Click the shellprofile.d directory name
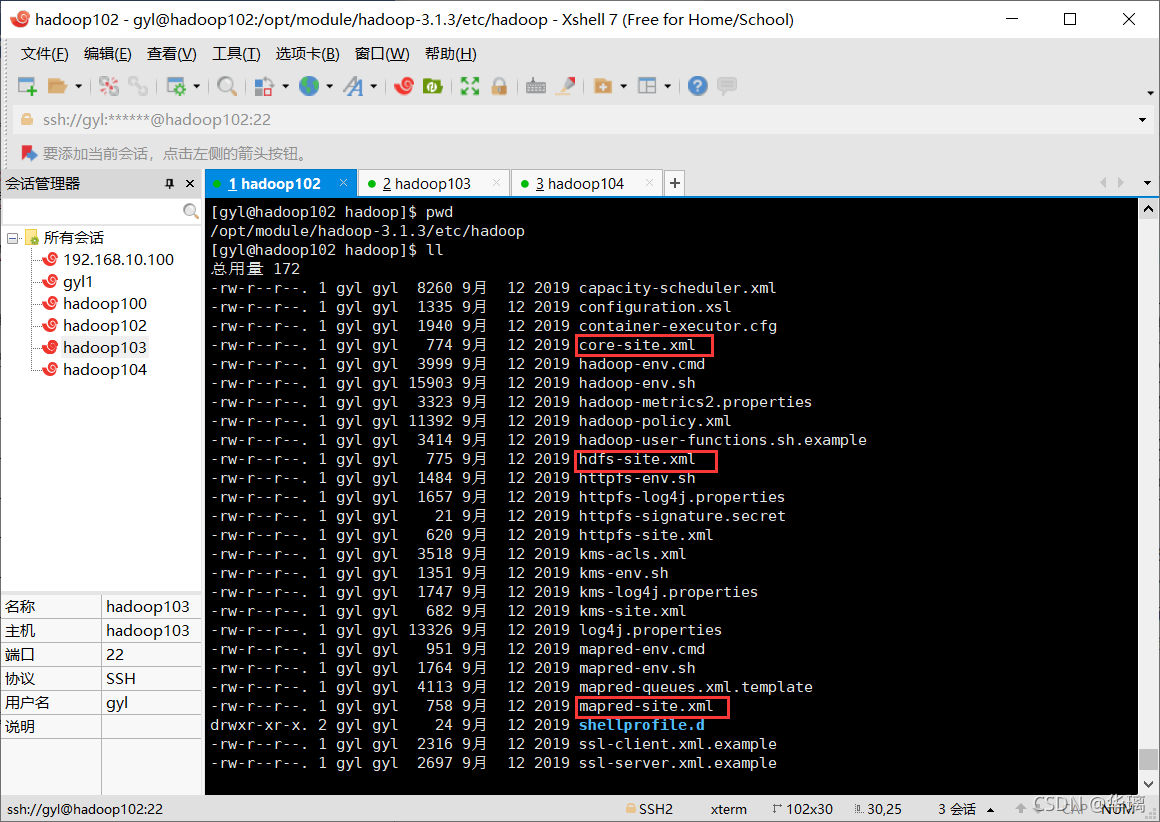This screenshot has height=822, width=1160. pos(641,725)
